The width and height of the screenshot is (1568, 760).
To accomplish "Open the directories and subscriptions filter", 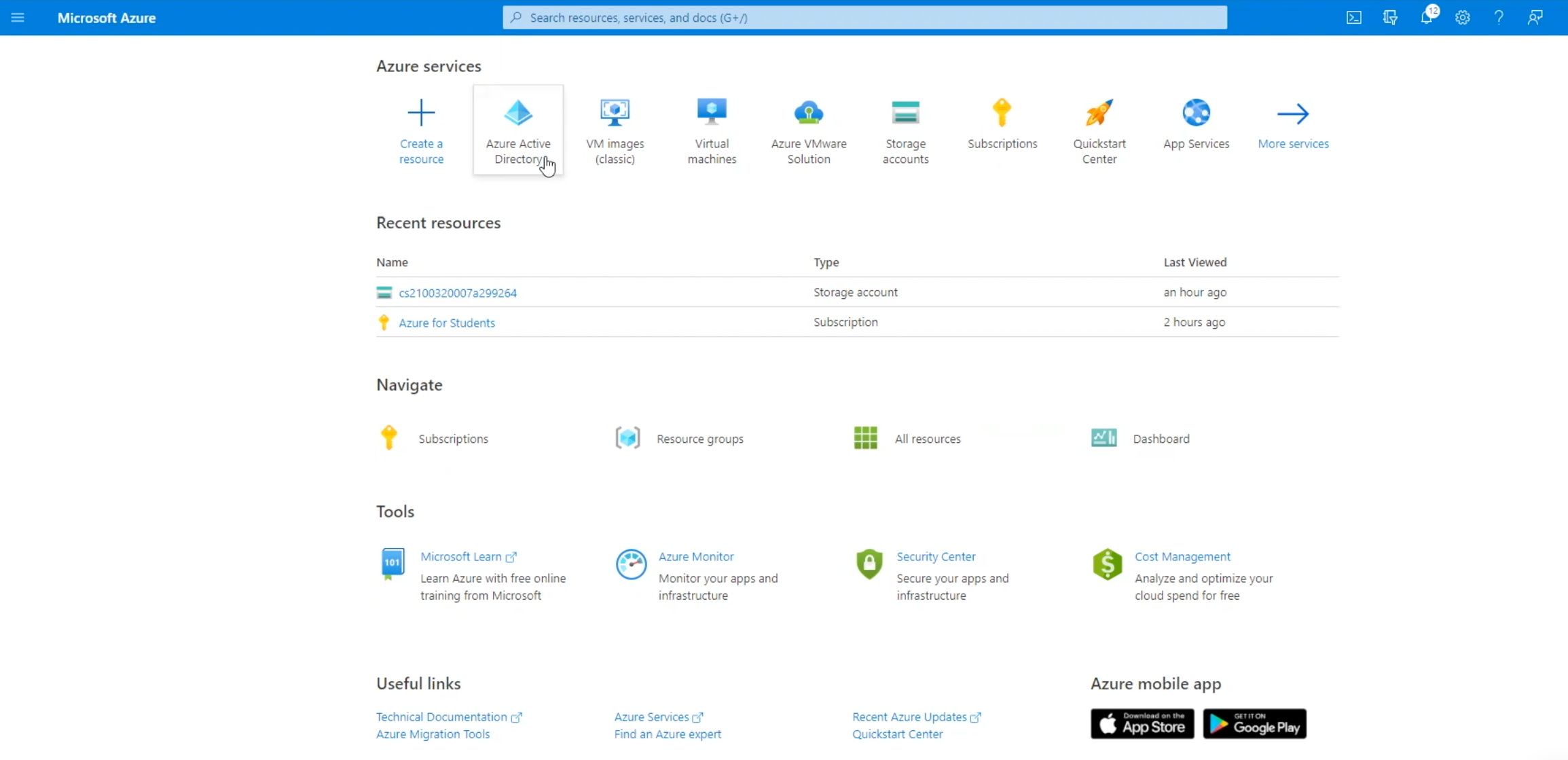I will click(1389, 17).
